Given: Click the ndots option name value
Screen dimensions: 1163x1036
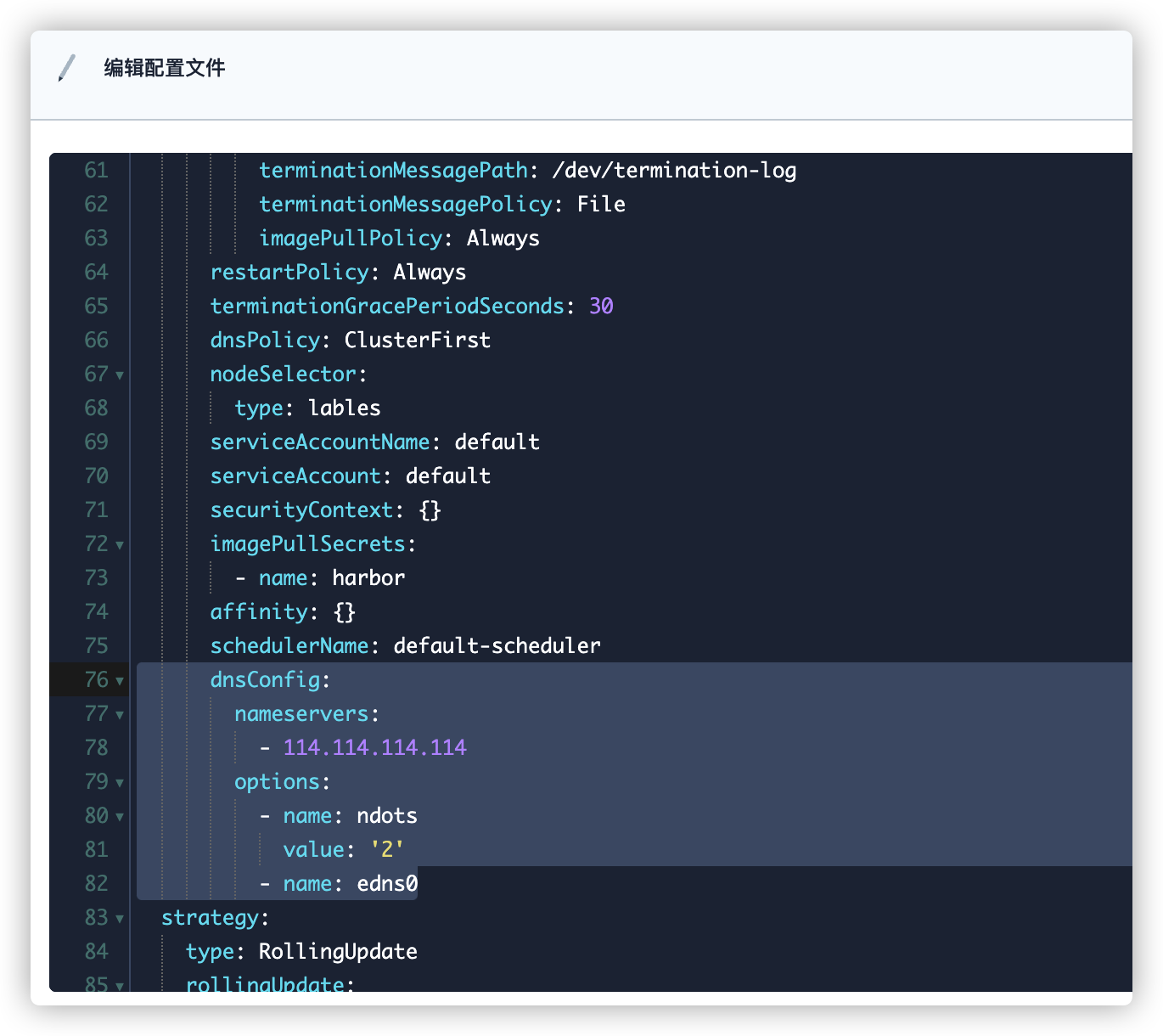Looking at the screenshot, I should point(387,815).
